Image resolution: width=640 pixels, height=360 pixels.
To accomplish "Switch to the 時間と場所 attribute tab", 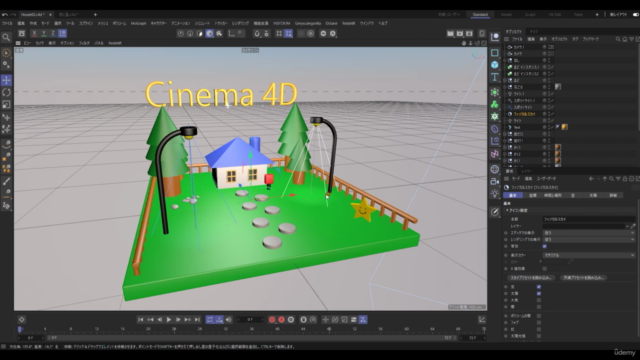I will 553,196.
